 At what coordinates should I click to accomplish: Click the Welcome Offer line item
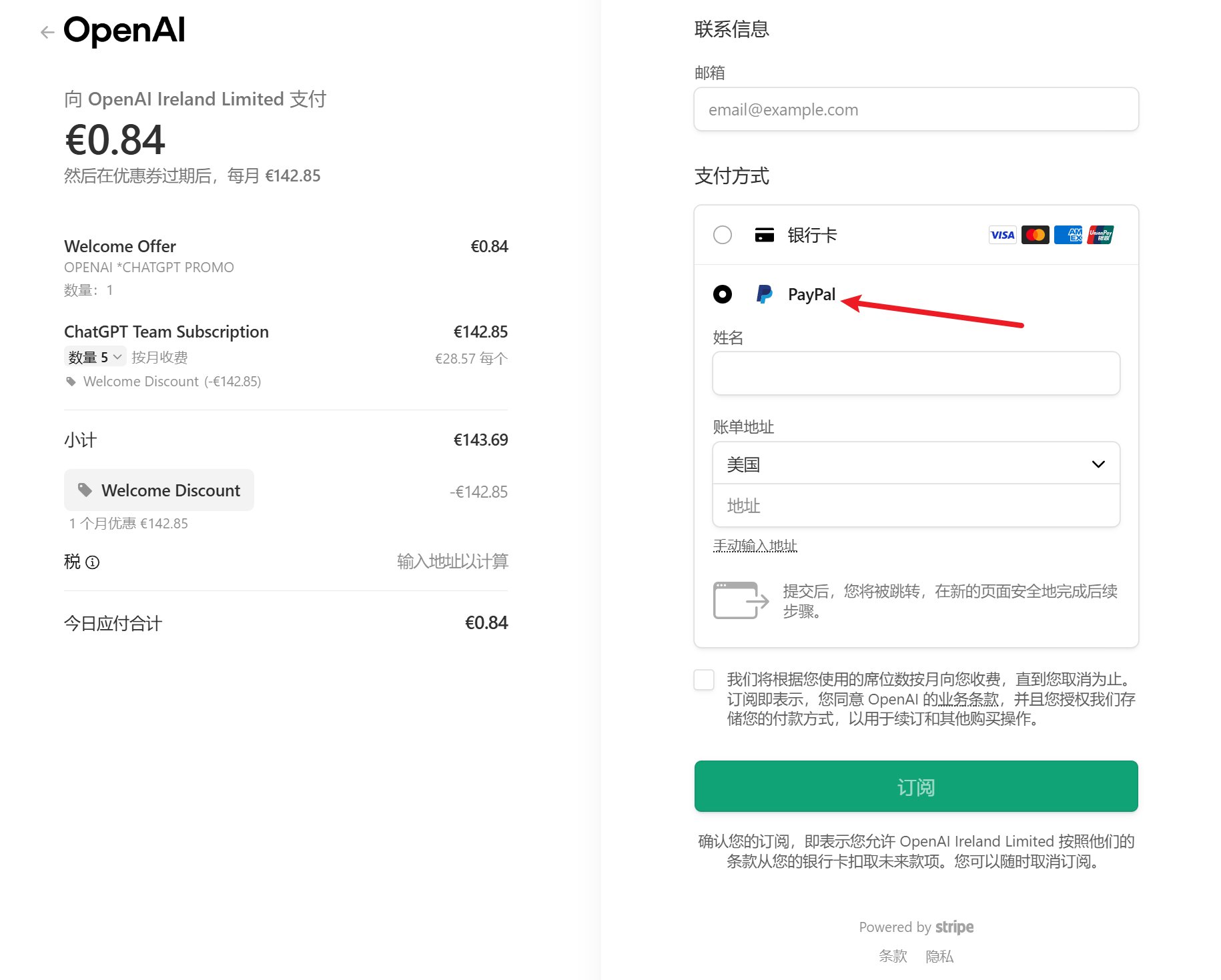click(286, 267)
